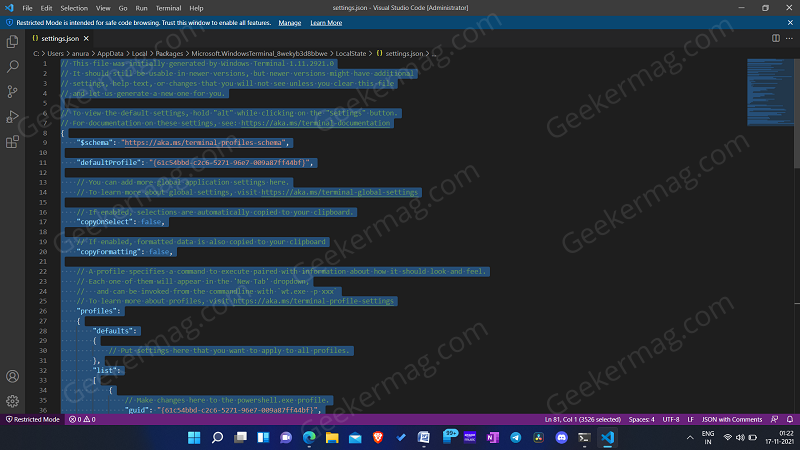Open taskbar Search
800x450 pixels.
tap(217, 437)
